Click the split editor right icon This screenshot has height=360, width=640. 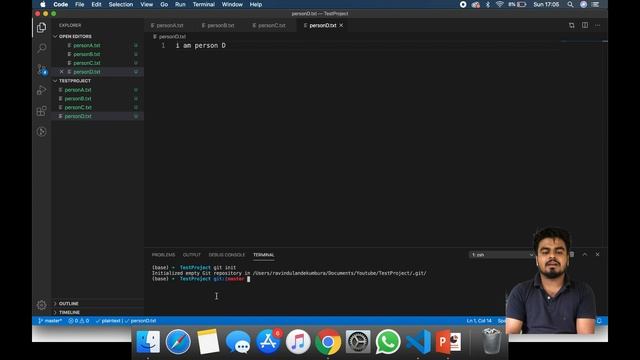pos(585,25)
